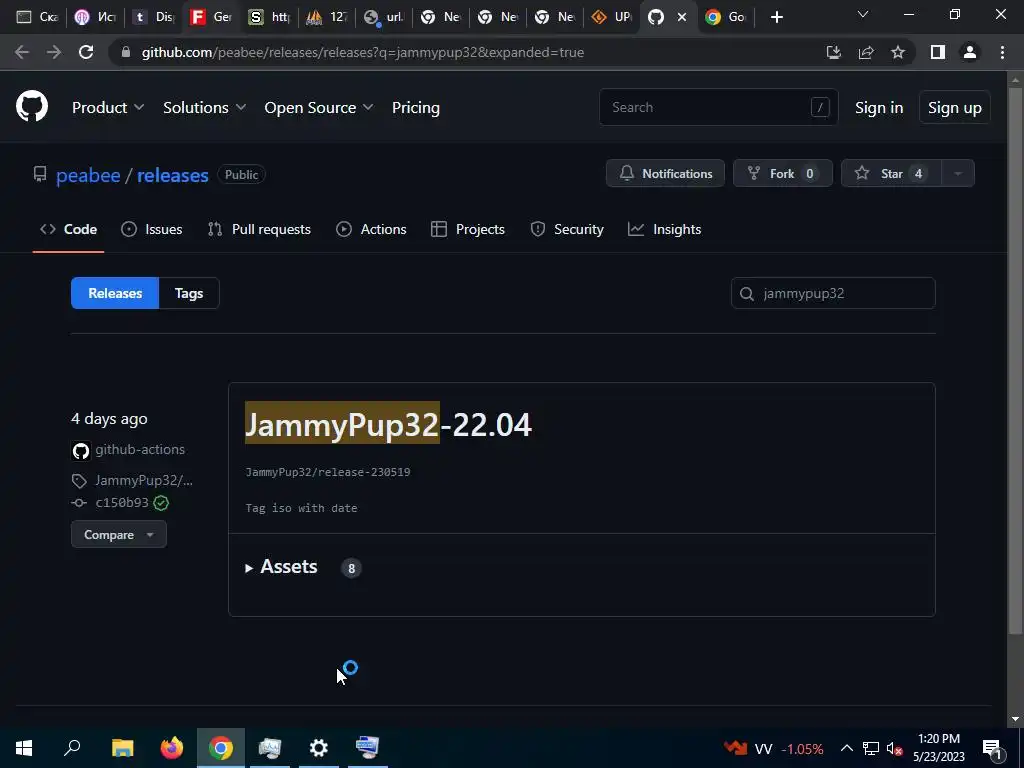Go forward in browser history

click(54, 52)
